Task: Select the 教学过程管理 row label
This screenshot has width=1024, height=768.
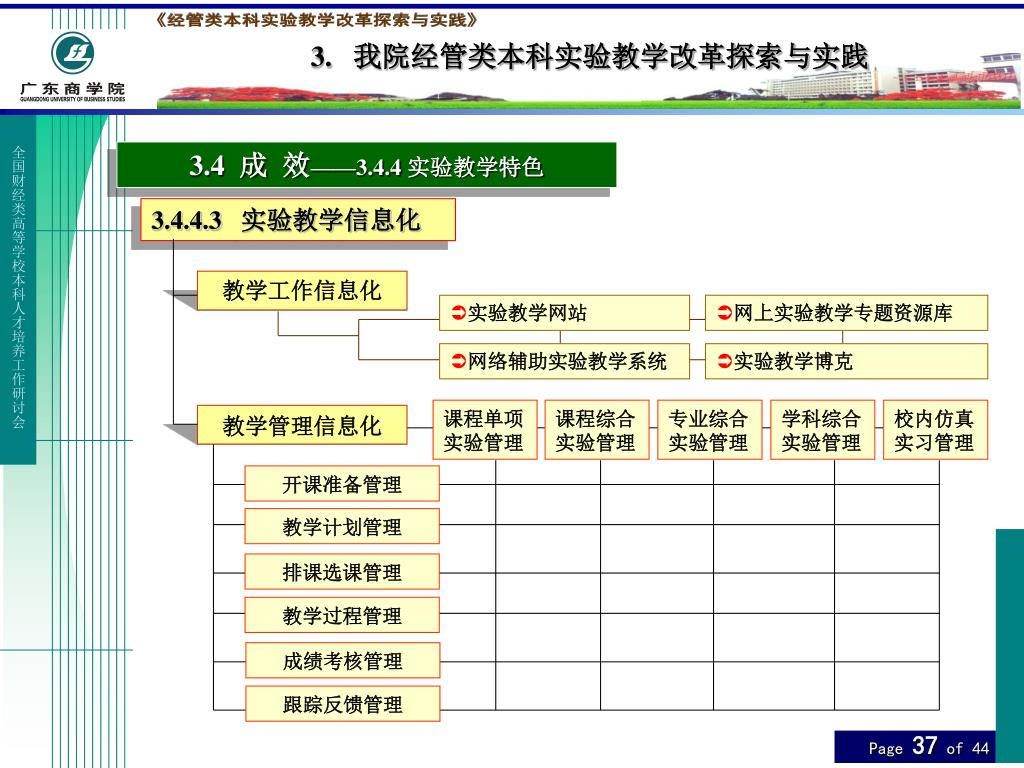Action: pos(342,615)
